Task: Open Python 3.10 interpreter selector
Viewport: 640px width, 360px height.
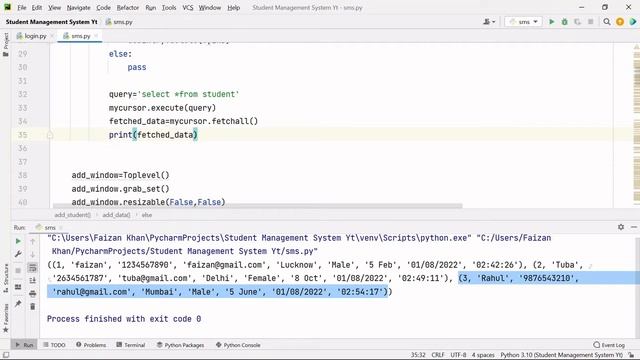Action: pos(561,355)
